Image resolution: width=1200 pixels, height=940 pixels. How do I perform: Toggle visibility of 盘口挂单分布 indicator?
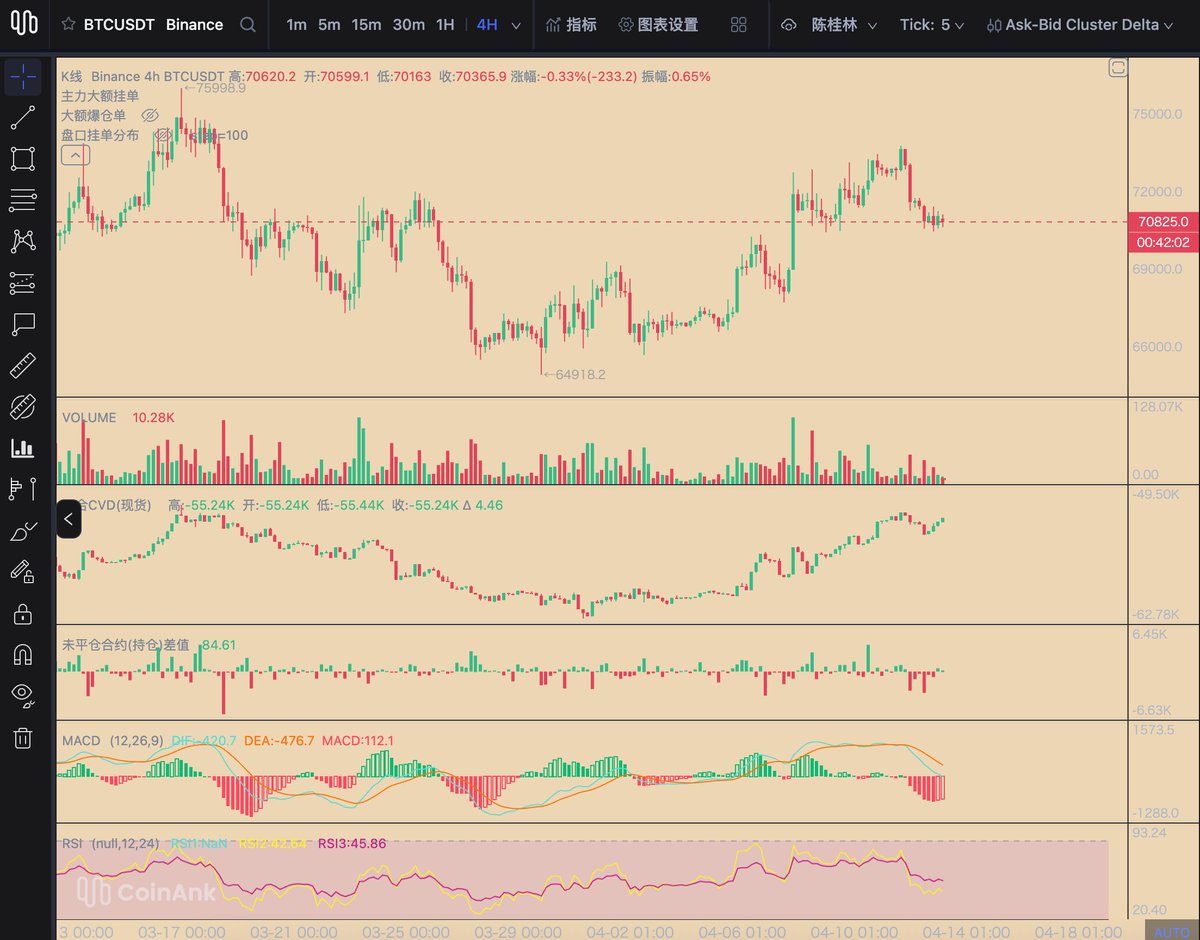(x=162, y=135)
